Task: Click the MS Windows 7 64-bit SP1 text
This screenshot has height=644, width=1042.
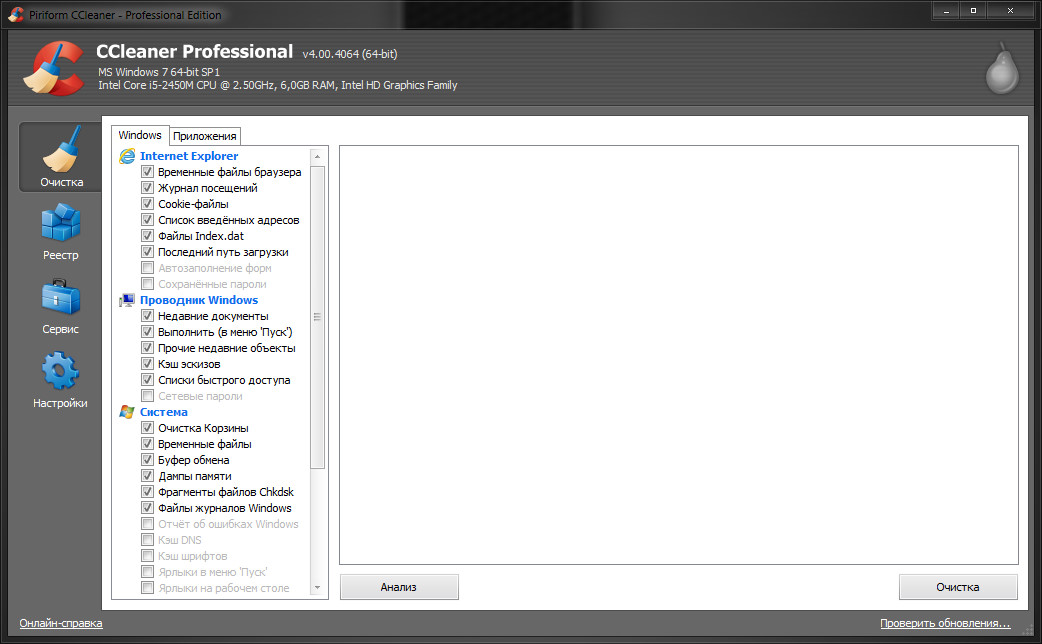Action: 159,72
